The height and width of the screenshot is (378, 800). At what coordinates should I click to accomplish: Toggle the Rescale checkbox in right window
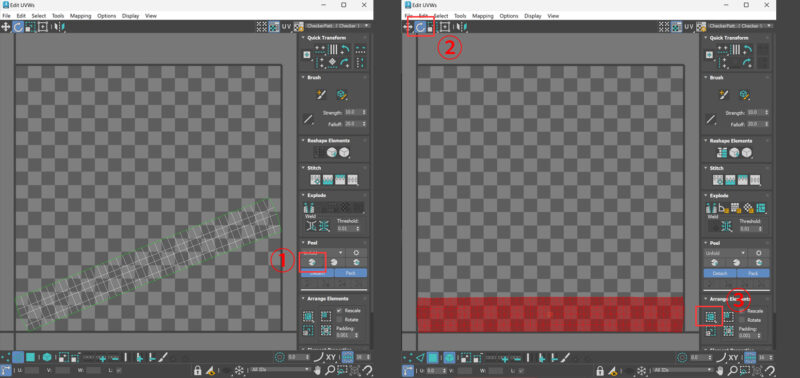pos(742,311)
